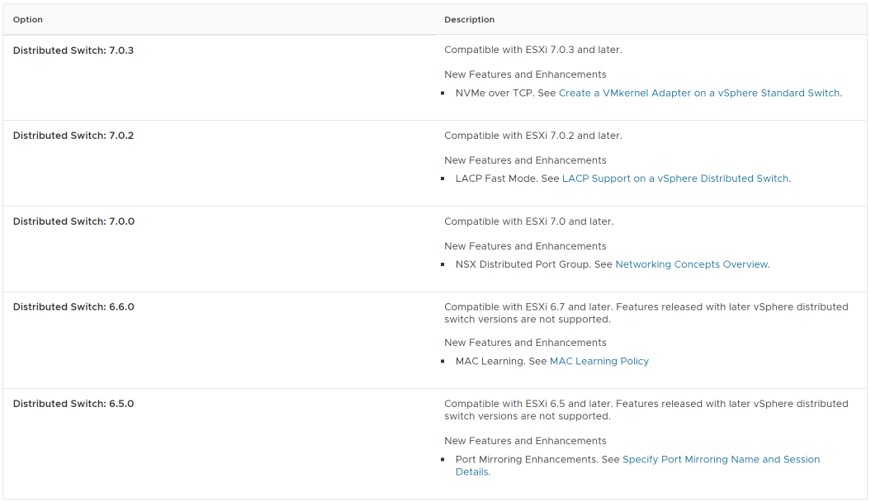Screen dimensions: 869x502
Task: Click the 'MAC Learning. See' bullet text
Action: tap(501, 361)
